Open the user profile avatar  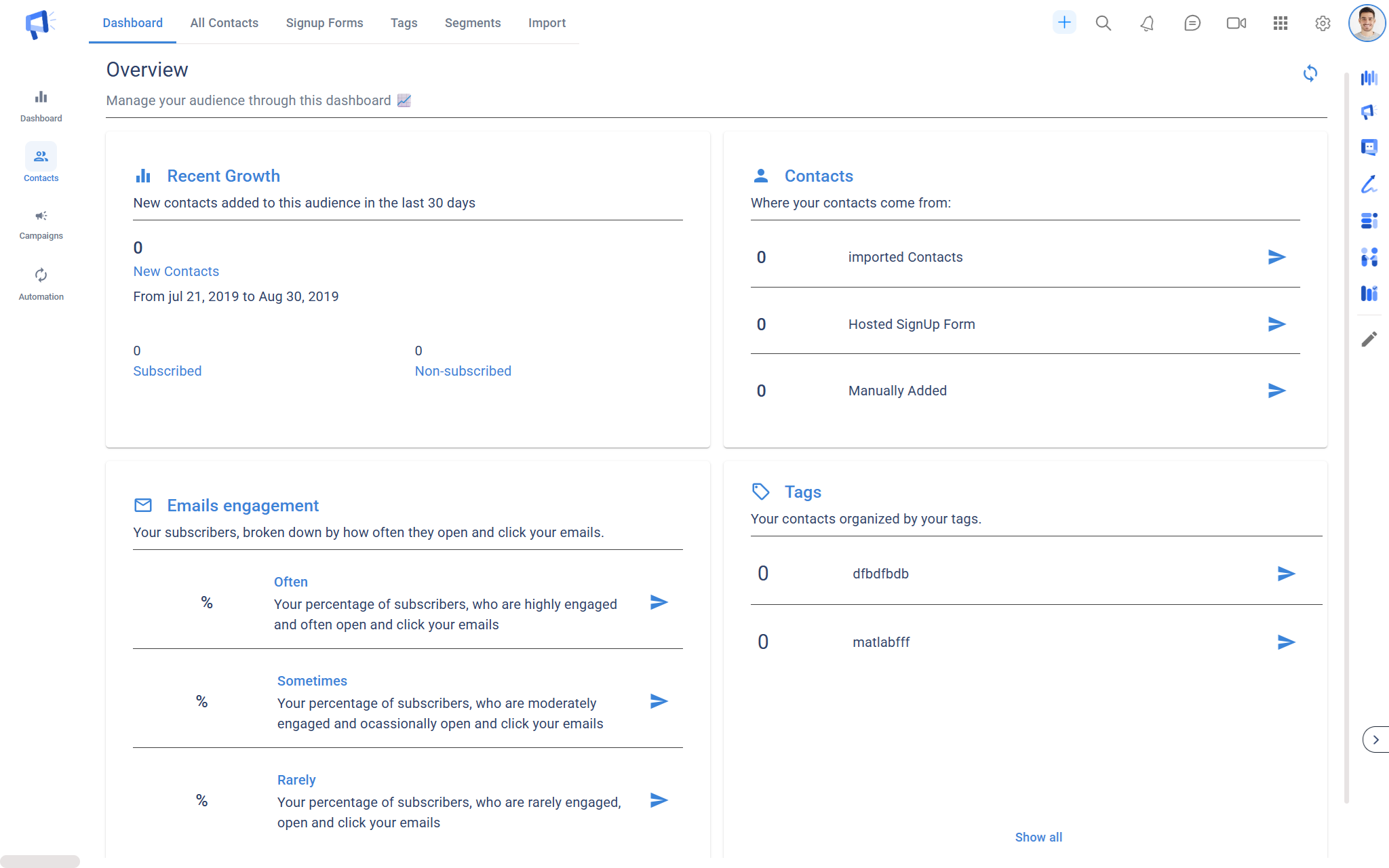click(1367, 23)
